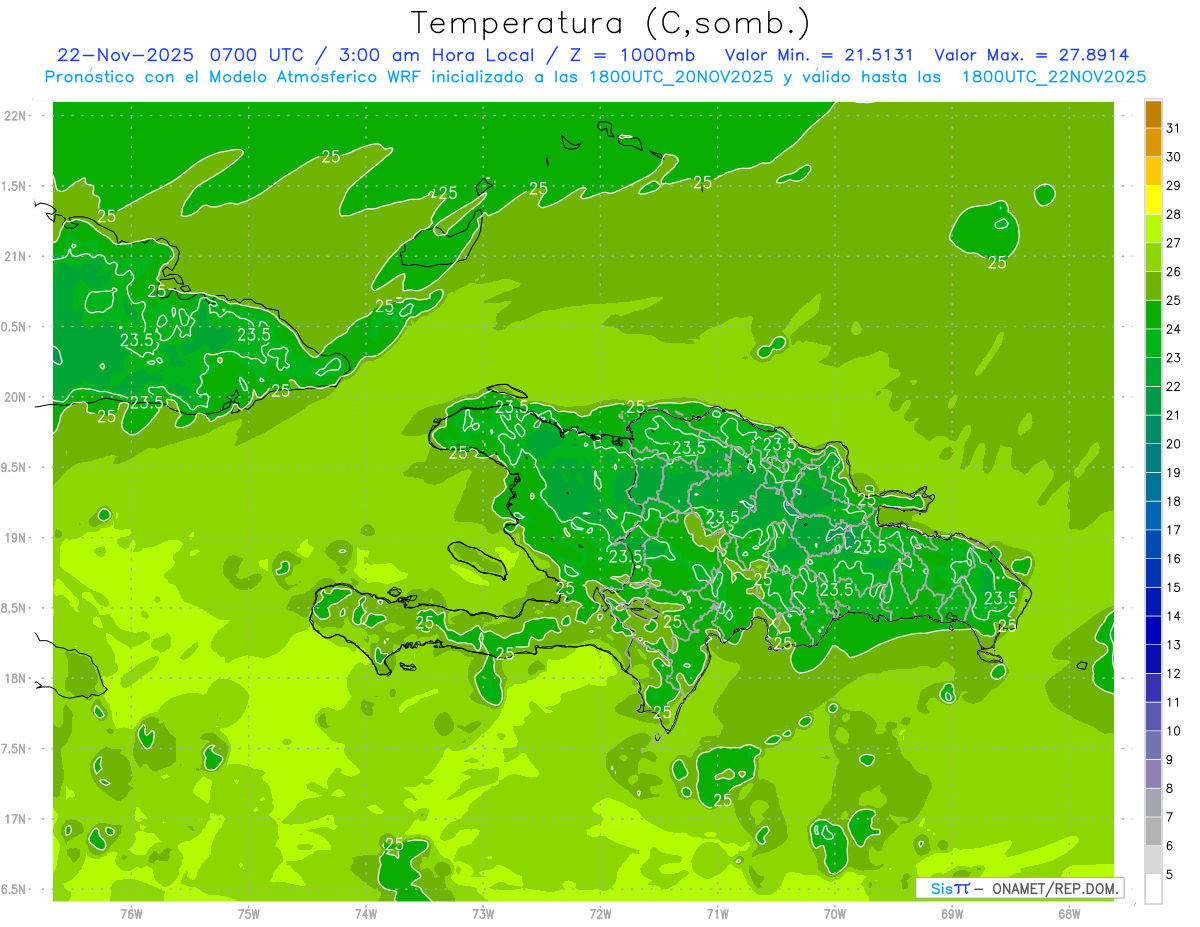Click the '0700 UTC' time text
The image size is (1200, 927).
pos(259,55)
